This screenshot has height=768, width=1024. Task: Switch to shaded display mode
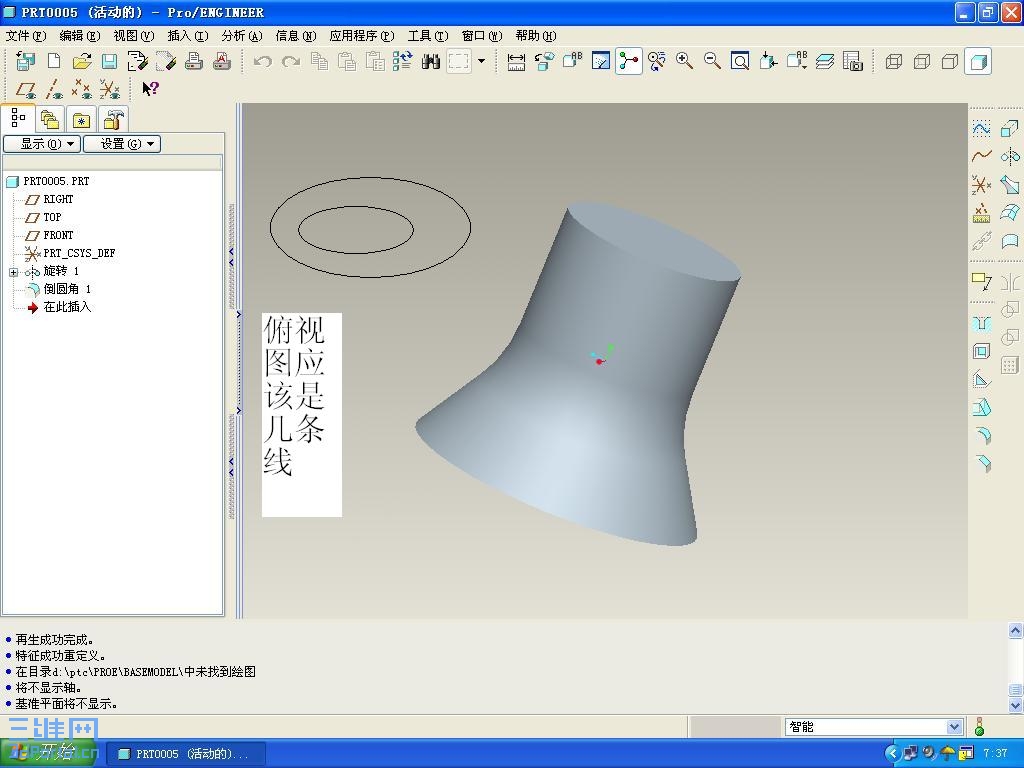tap(978, 61)
